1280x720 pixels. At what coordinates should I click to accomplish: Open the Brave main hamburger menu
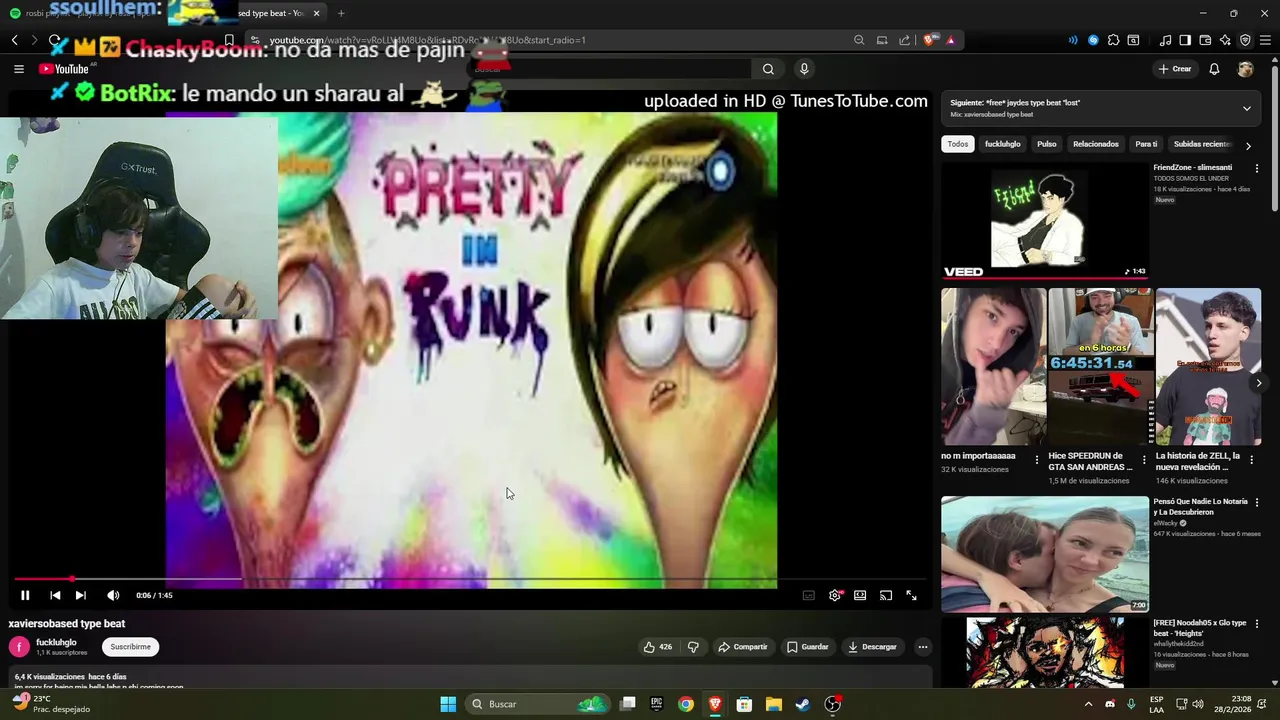tap(1265, 40)
